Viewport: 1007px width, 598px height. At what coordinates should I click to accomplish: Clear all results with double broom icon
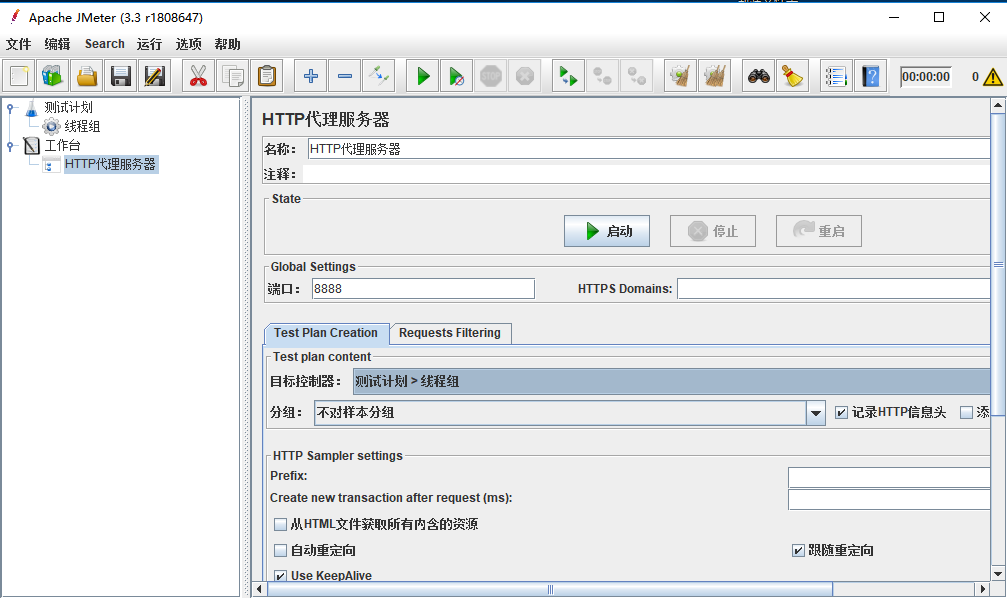click(x=714, y=76)
